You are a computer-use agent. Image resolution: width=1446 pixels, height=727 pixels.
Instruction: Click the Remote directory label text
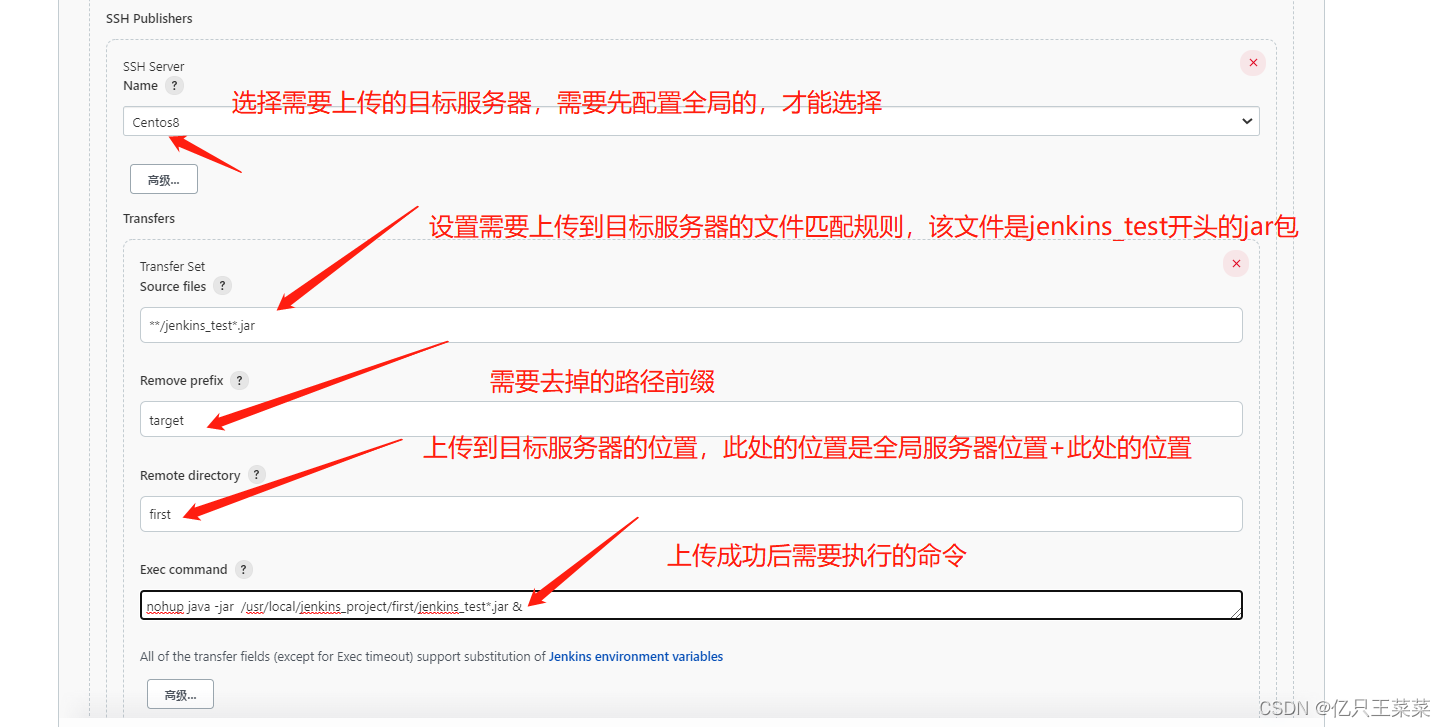[x=190, y=476]
